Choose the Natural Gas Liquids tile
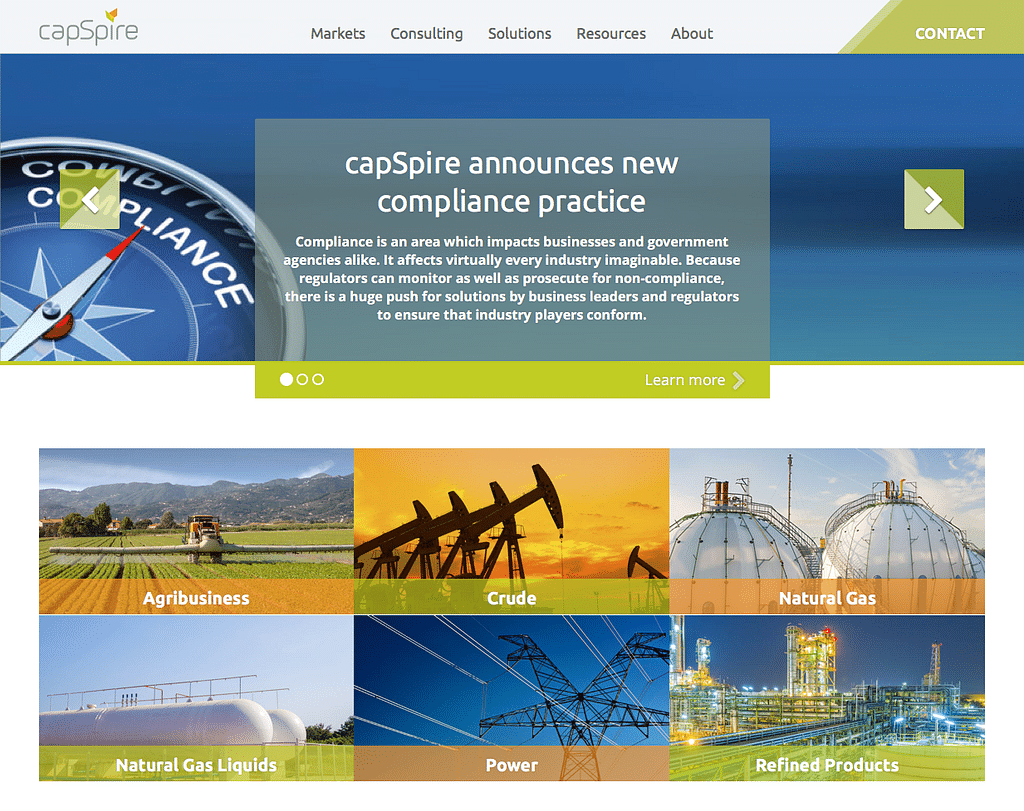Image resolution: width=1024 pixels, height=811 pixels. [196, 698]
